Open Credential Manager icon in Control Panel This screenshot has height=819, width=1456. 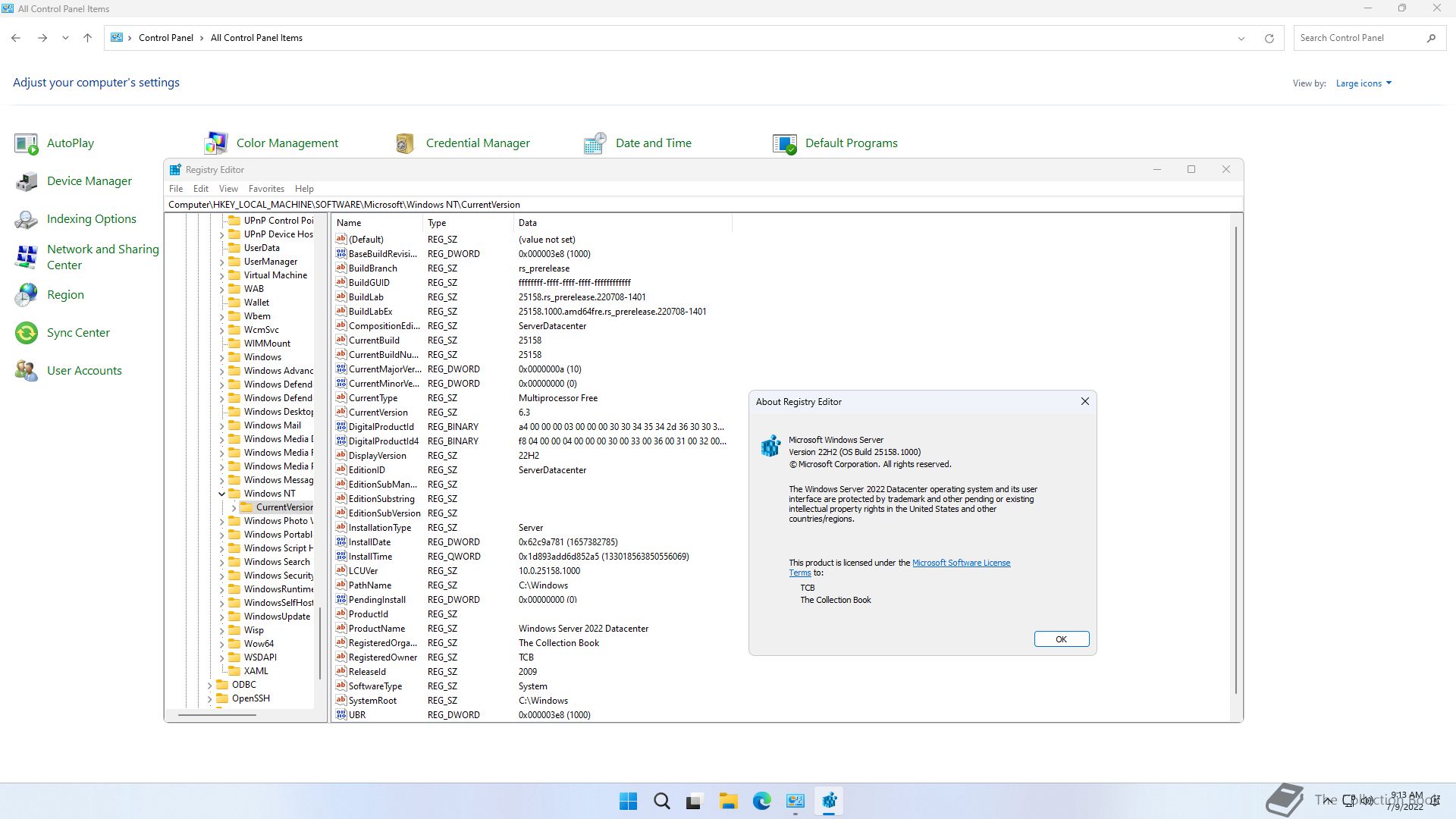pos(405,143)
